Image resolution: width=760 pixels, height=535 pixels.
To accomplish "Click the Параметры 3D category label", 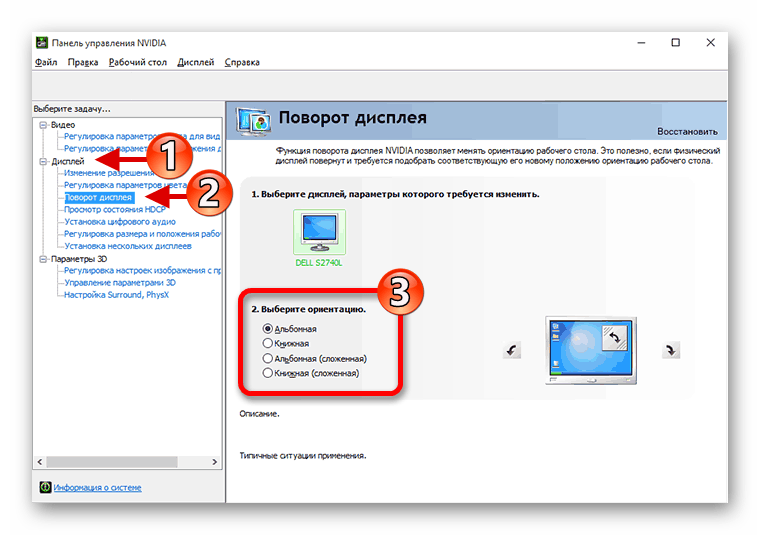I will (79, 259).
